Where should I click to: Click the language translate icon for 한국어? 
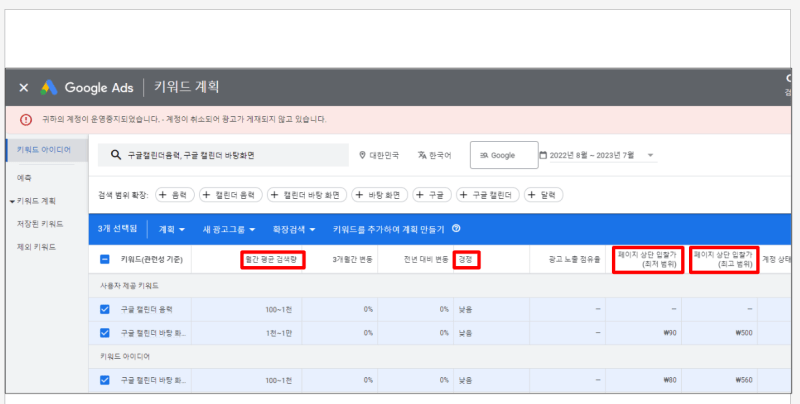[x=422, y=155]
